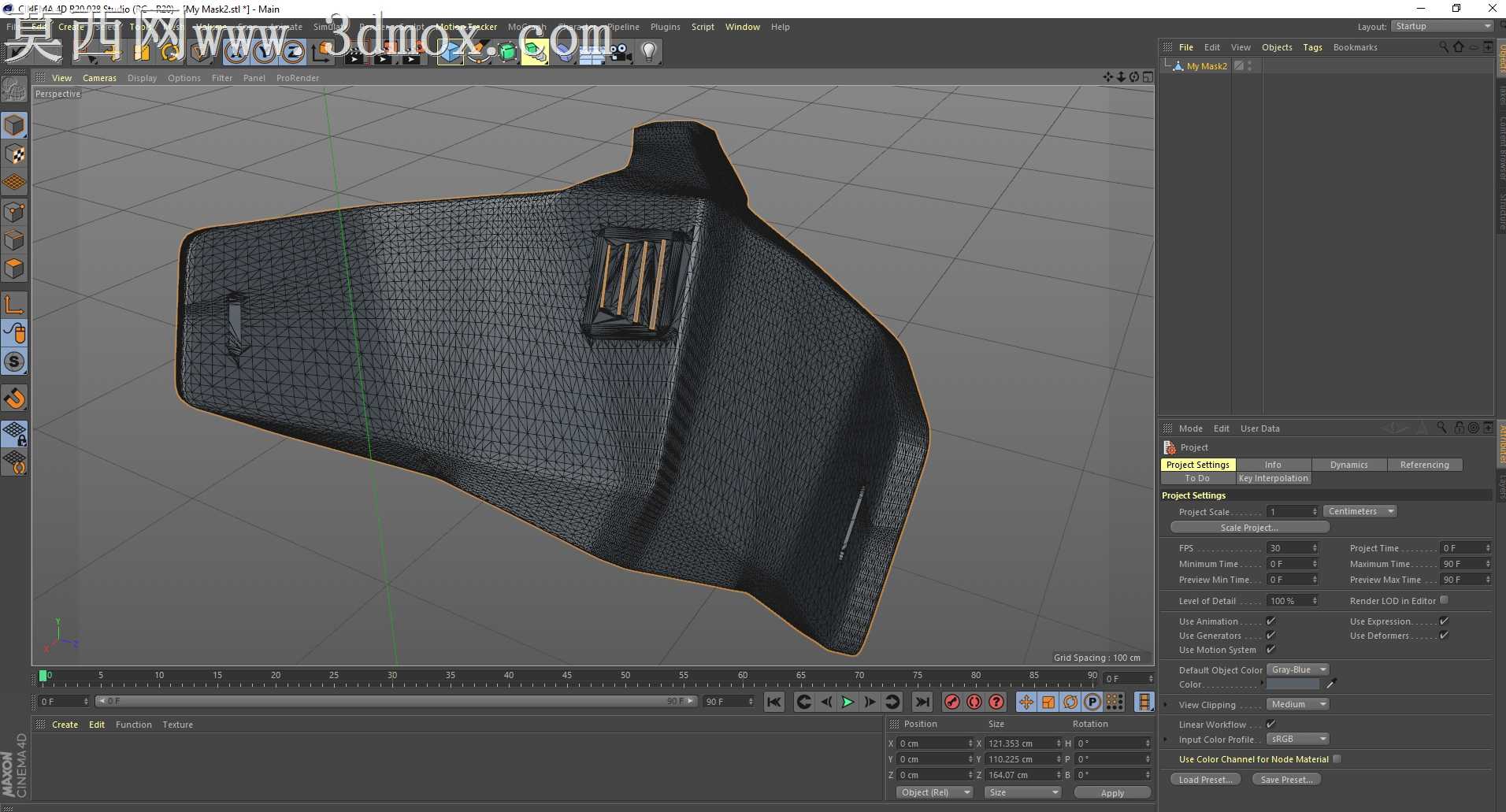Screen dimensions: 1506x812
Task: Switch to Polygons mode
Action: (x=14, y=269)
